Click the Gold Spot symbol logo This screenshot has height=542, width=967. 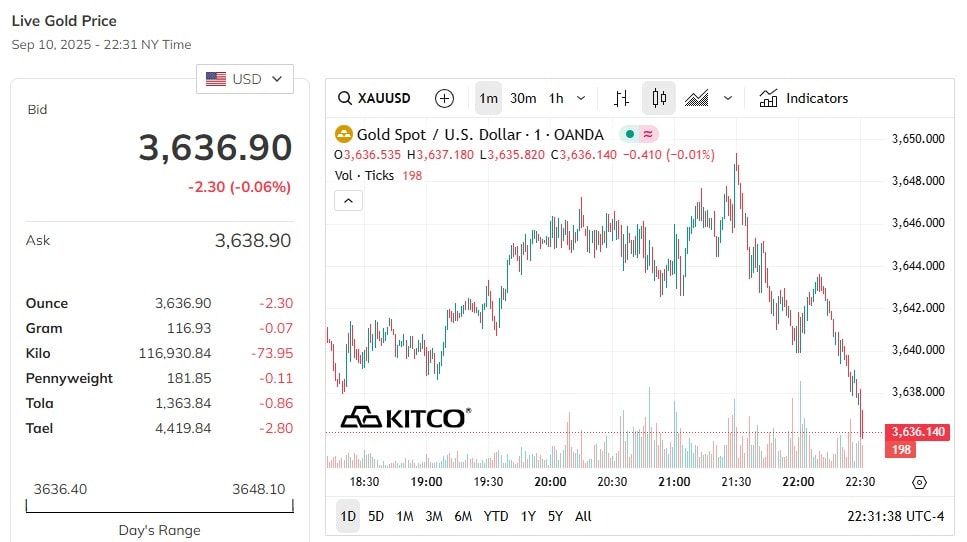point(344,134)
